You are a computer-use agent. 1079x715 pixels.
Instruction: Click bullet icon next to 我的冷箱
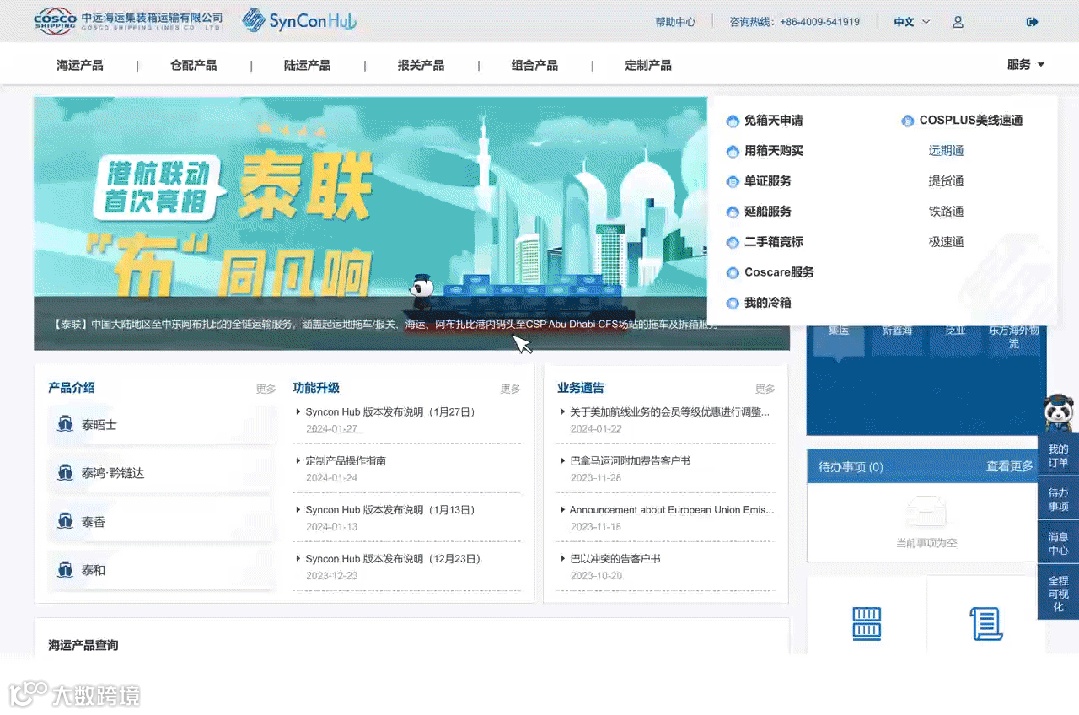pyautogui.click(x=732, y=303)
